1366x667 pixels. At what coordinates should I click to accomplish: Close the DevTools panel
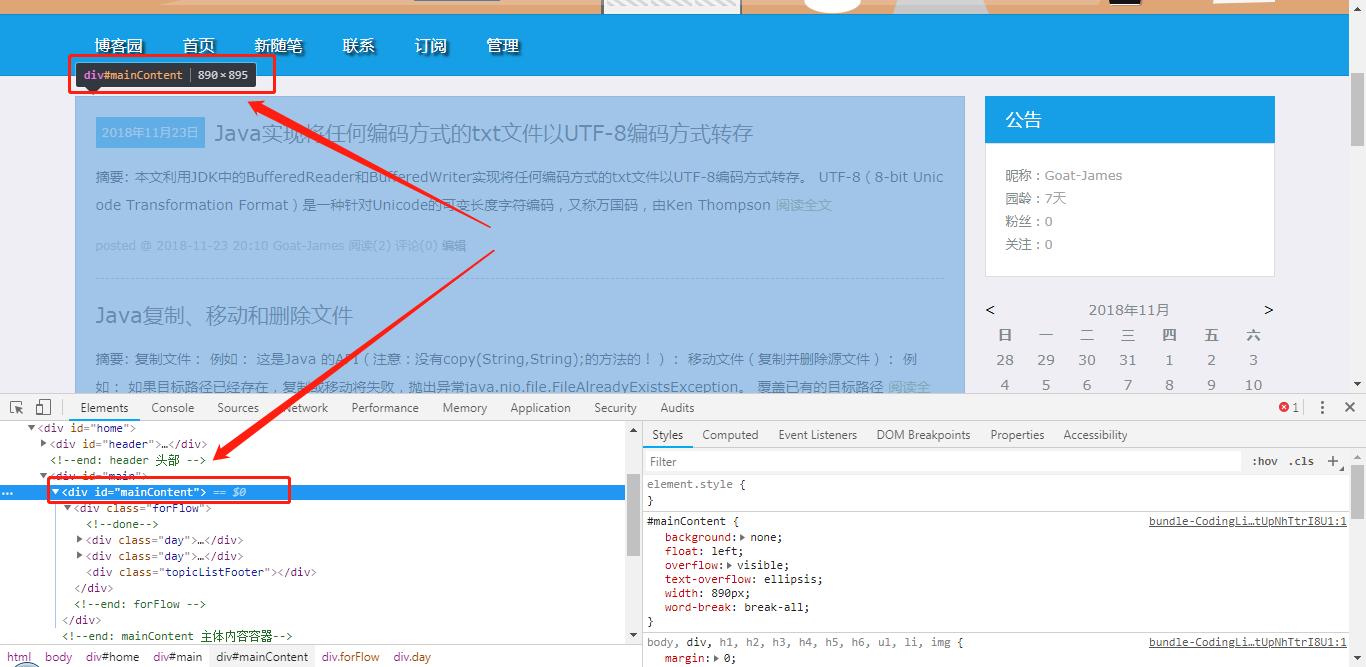tap(1350, 408)
